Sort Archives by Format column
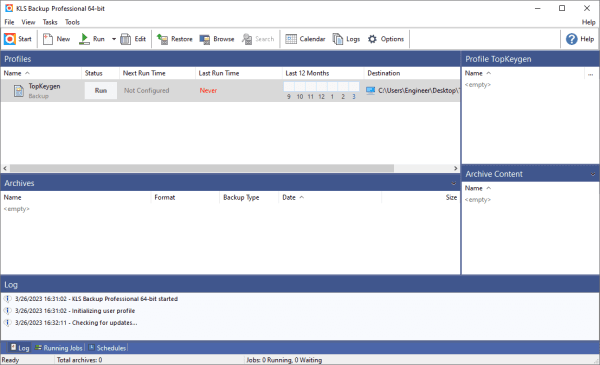 click(186, 197)
